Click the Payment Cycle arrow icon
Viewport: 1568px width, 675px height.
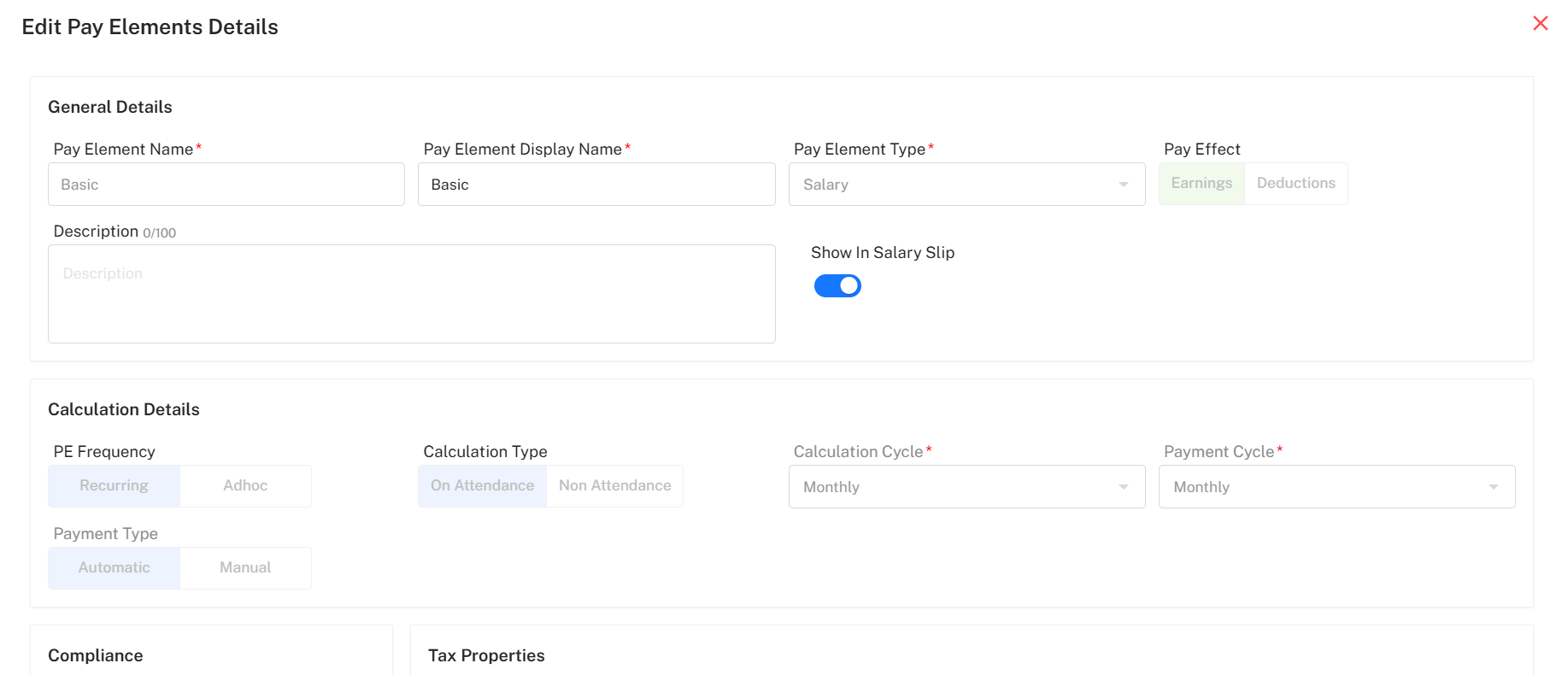[x=1493, y=487]
